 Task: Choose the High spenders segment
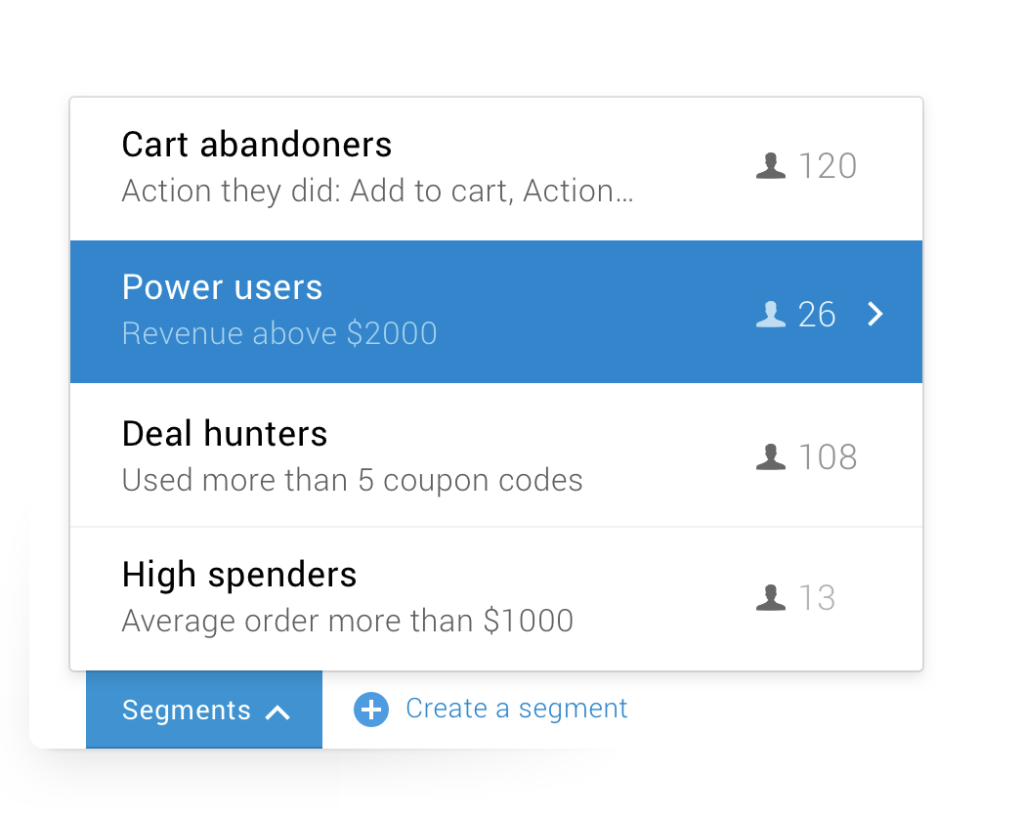(x=496, y=598)
